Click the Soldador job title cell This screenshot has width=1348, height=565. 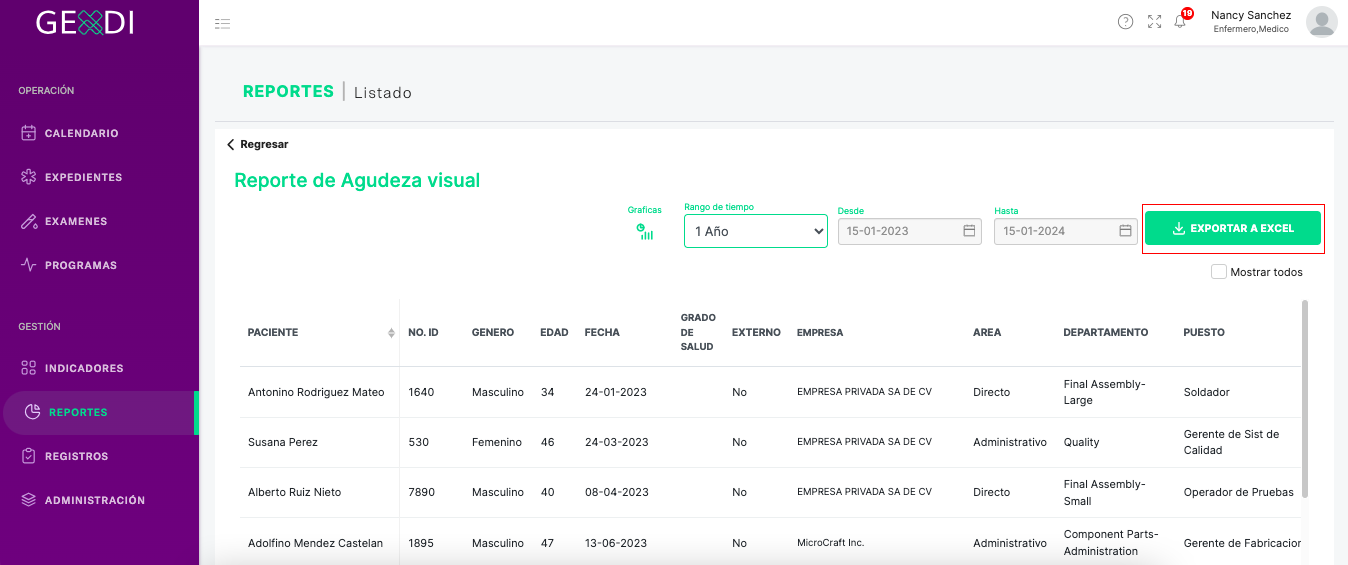click(1206, 392)
